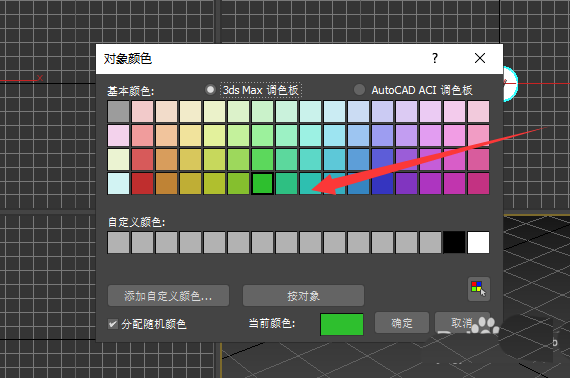Select the black custom color swatch

pyautogui.click(x=454, y=242)
